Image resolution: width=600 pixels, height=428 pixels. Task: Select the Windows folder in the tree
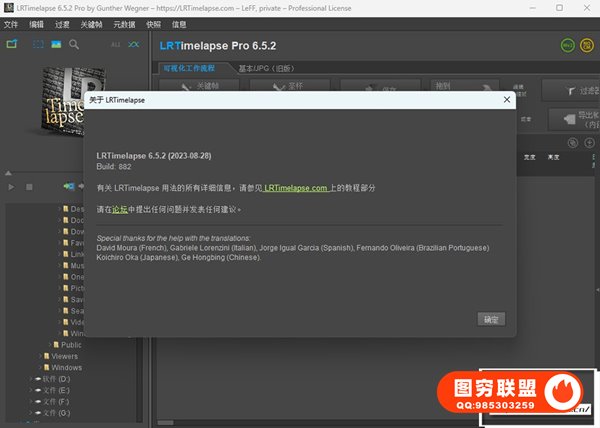(x=66, y=367)
